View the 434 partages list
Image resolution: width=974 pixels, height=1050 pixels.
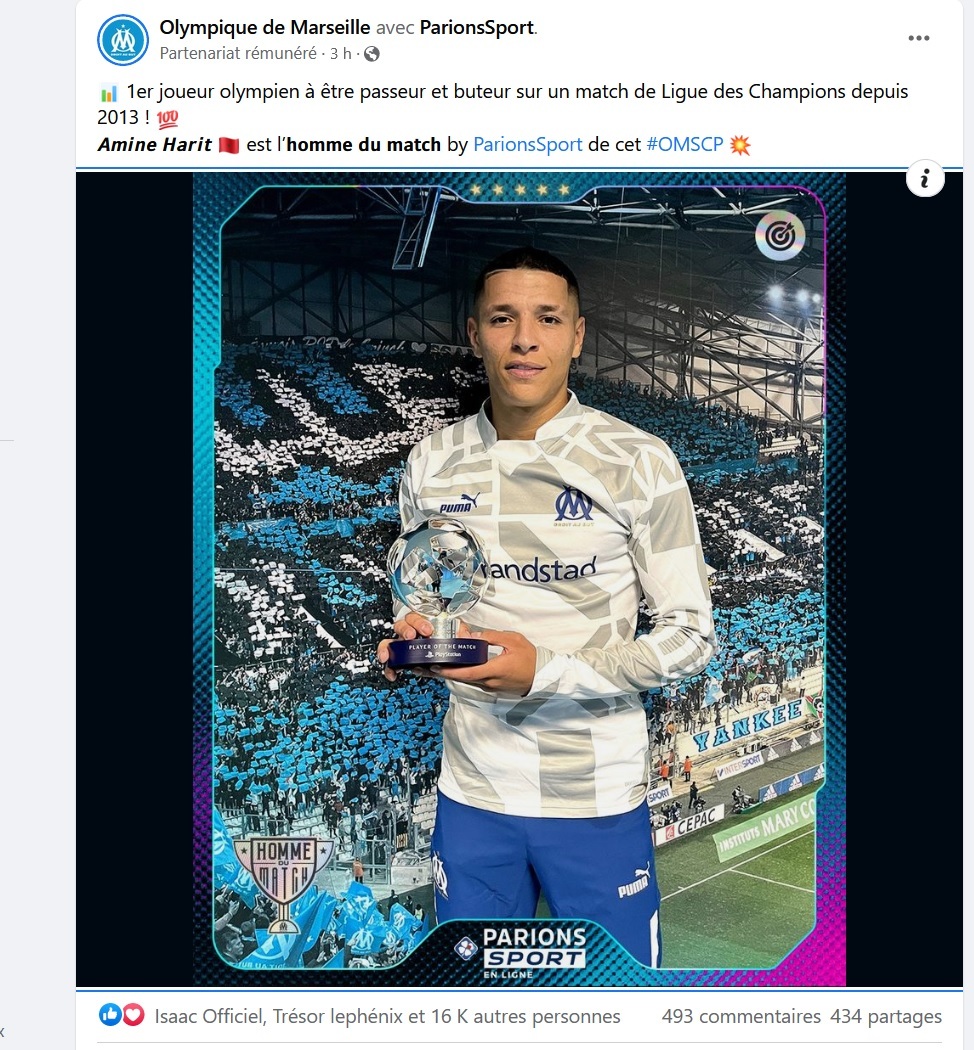pyautogui.click(x=886, y=1017)
